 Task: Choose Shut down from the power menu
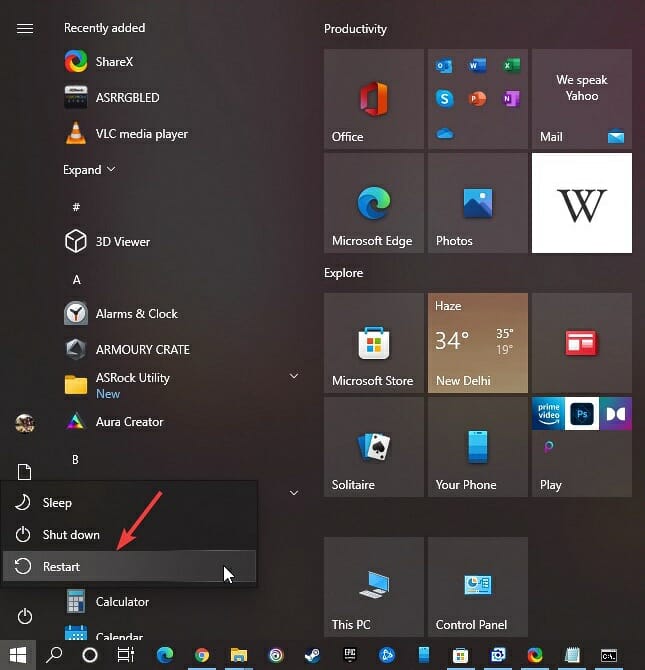(130, 535)
